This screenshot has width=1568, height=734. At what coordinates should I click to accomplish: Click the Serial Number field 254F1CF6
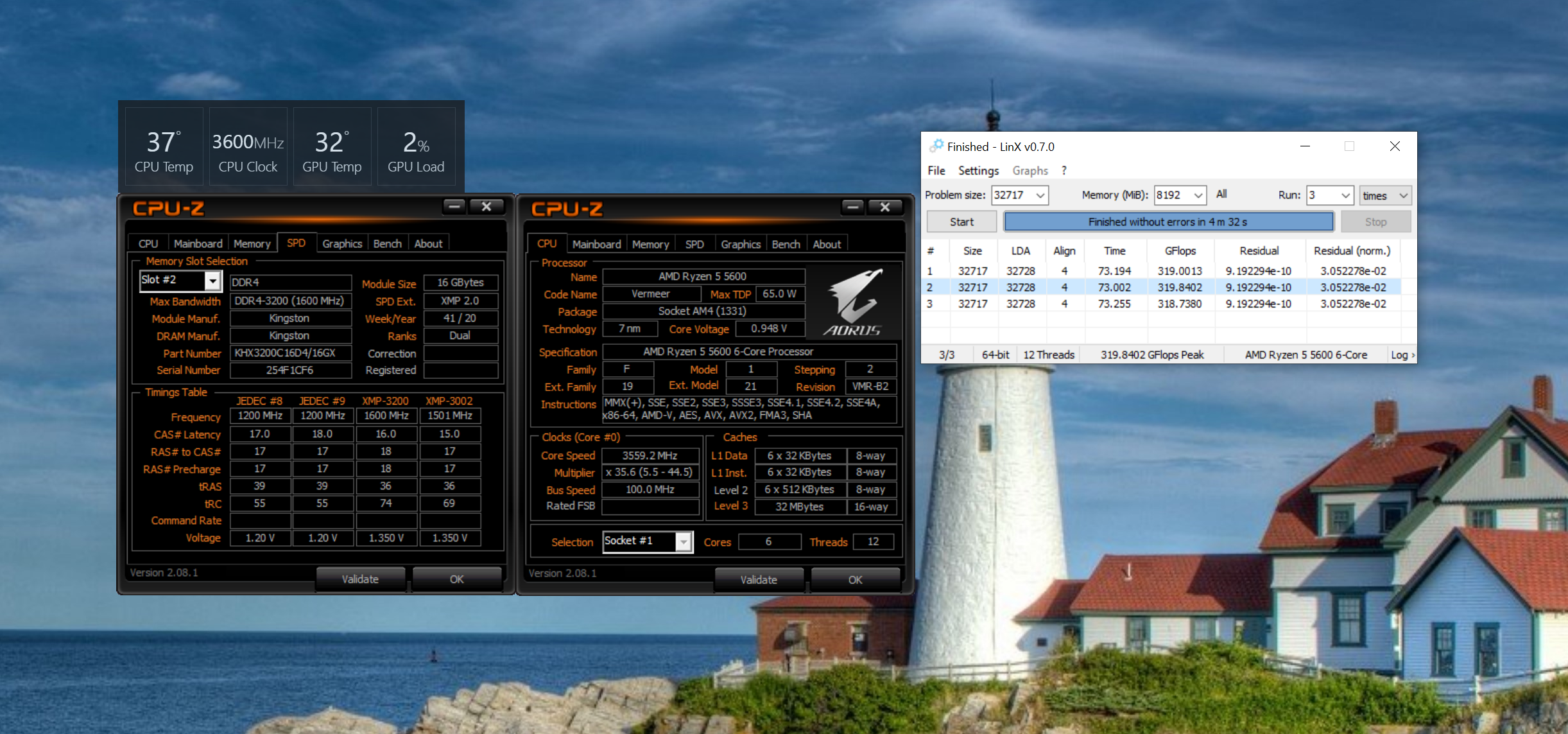pyautogui.click(x=291, y=371)
